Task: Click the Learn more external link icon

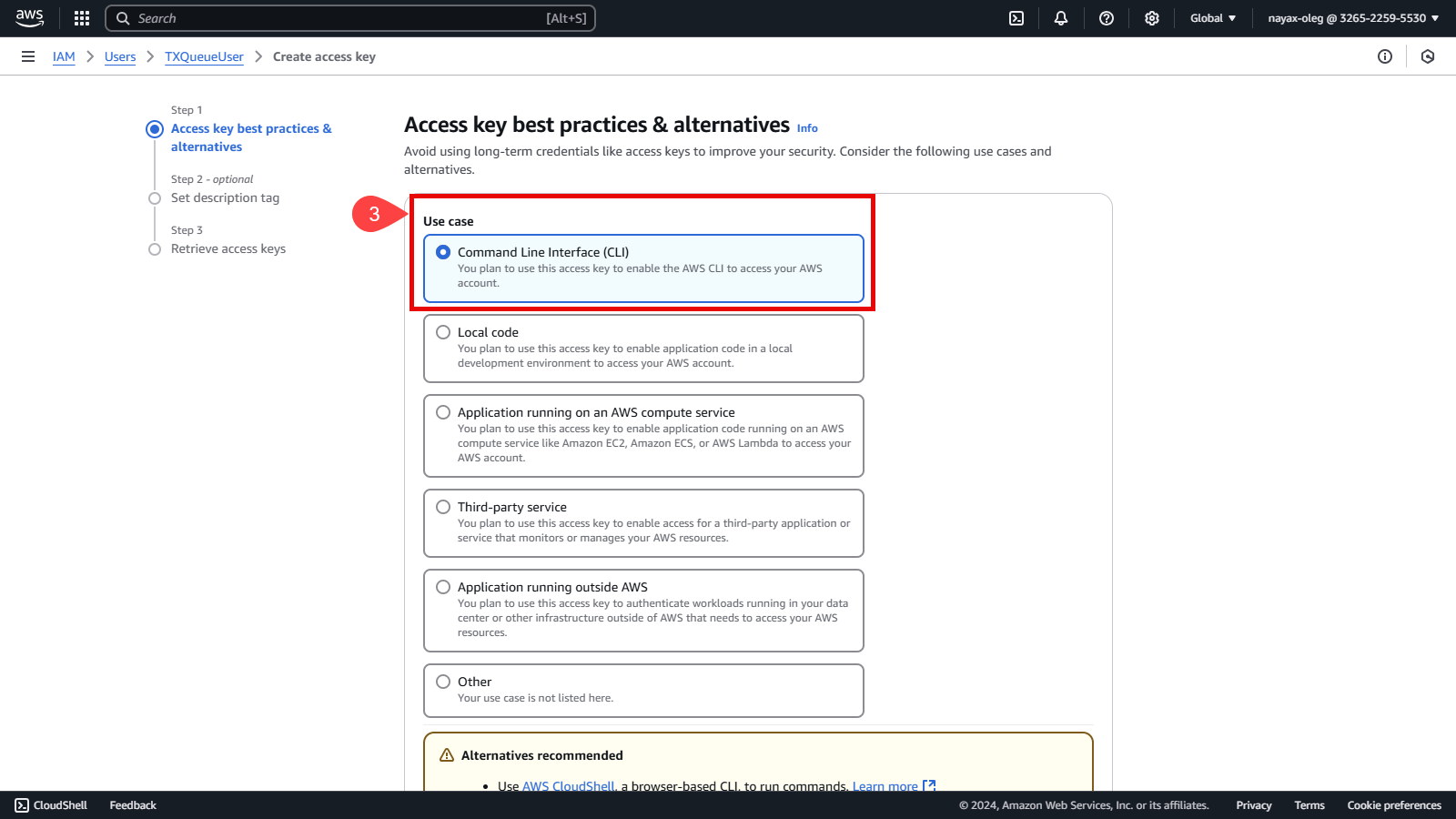Action: (929, 785)
